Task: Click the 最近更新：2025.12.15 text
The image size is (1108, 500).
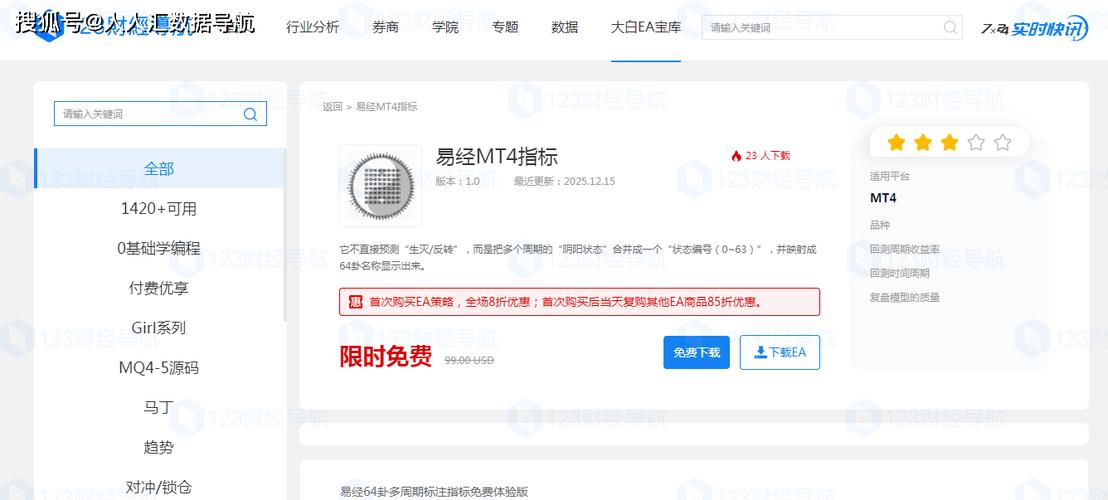Action: click(x=565, y=181)
